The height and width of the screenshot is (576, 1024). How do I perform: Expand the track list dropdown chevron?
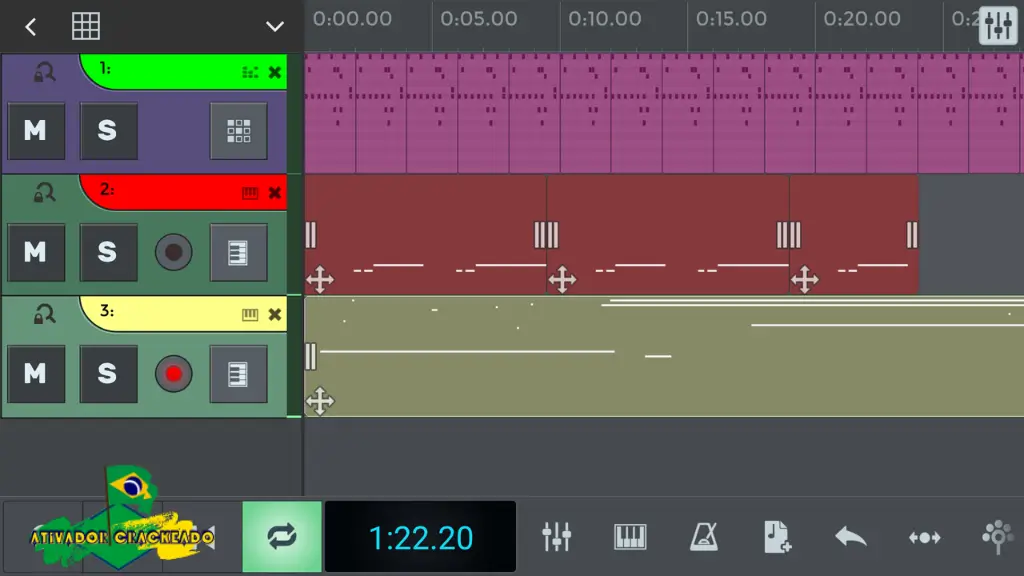tap(275, 27)
